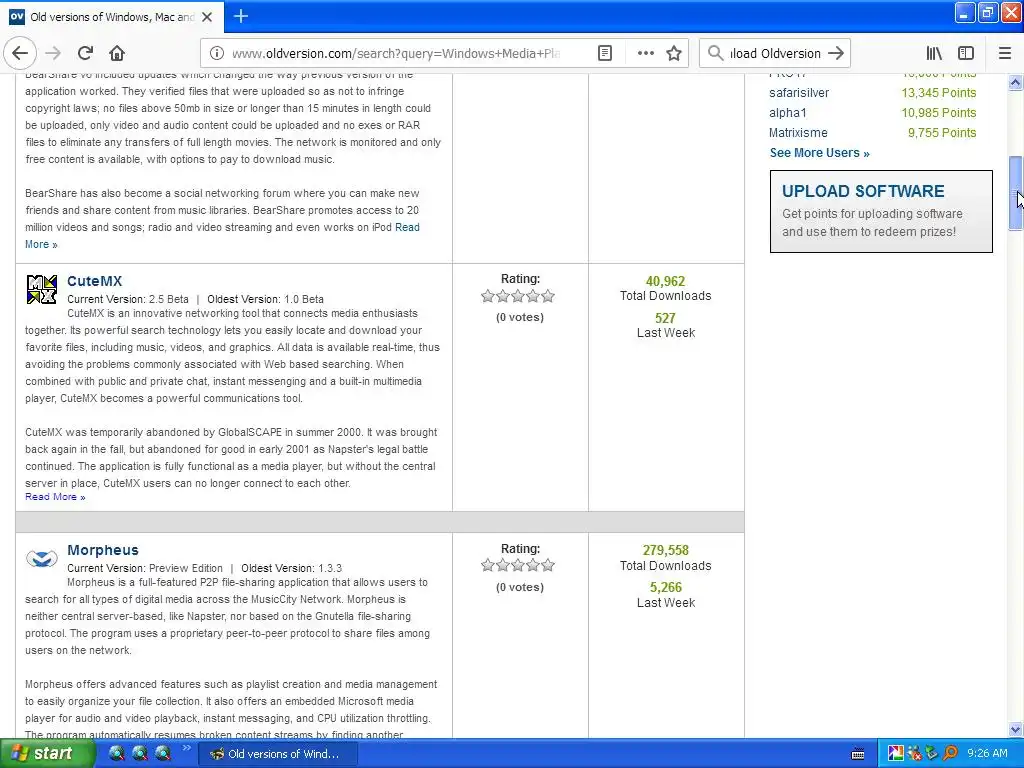
Task: Click the on-screen keyboard tray icon
Action: click(x=858, y=754)
